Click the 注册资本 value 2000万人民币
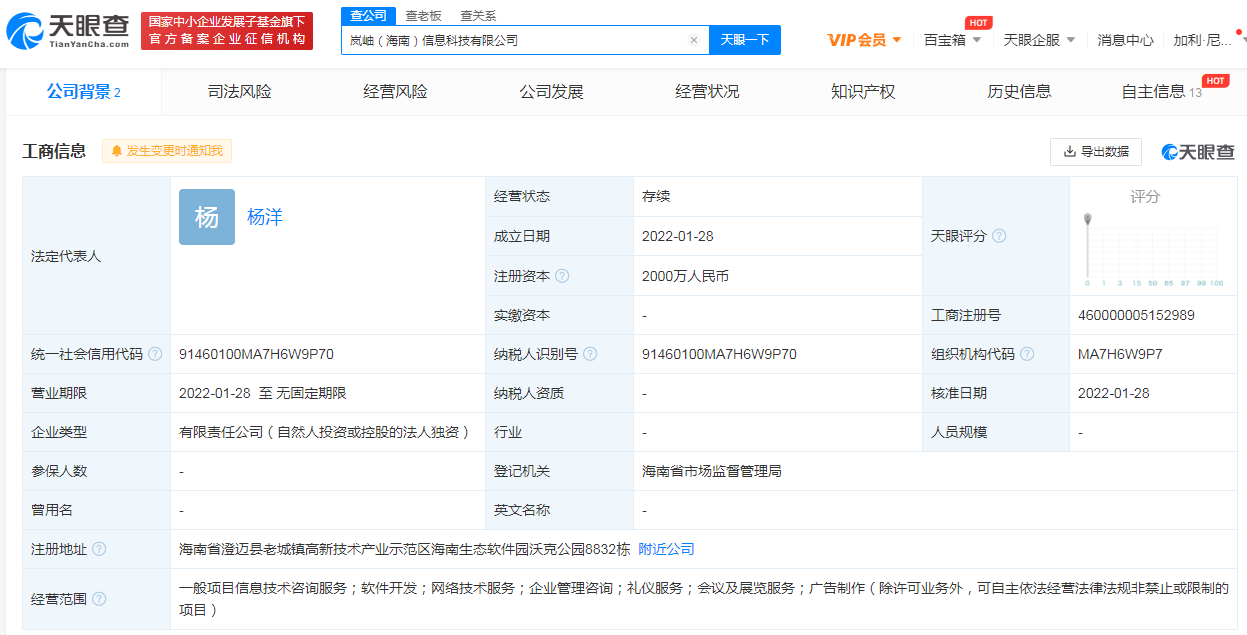This screenshot has width=1247, height=635. tap(685, 276)
